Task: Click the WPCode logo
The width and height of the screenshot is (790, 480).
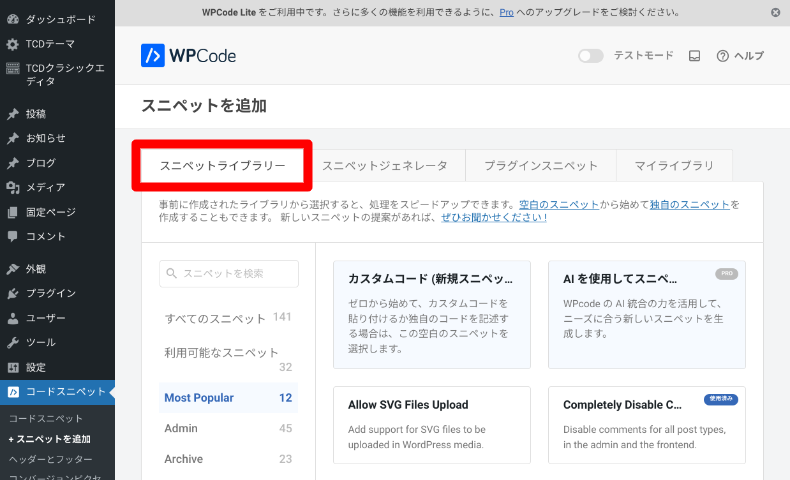Action: [188, 55]
